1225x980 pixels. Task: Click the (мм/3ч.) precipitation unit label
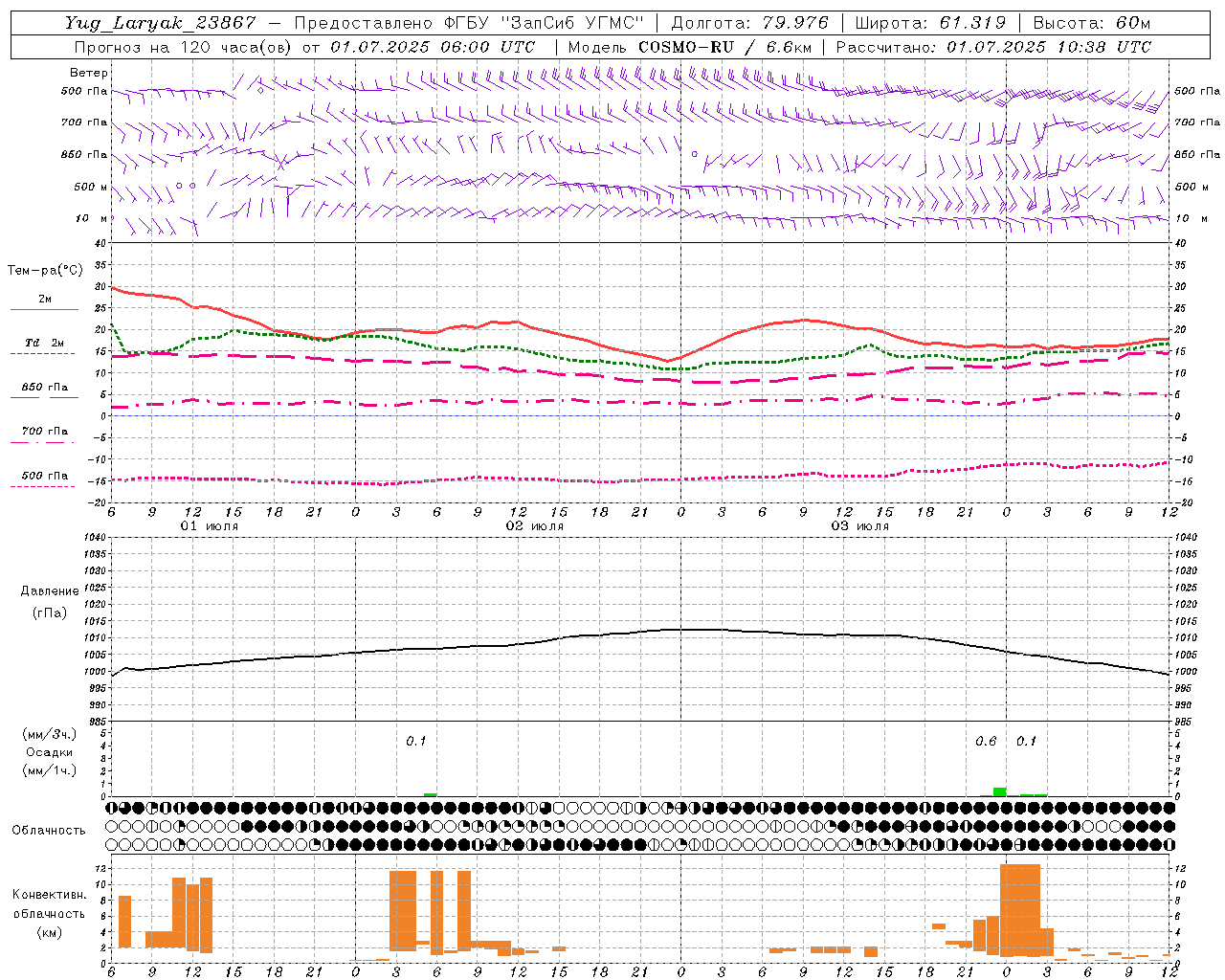pos(50,734)
